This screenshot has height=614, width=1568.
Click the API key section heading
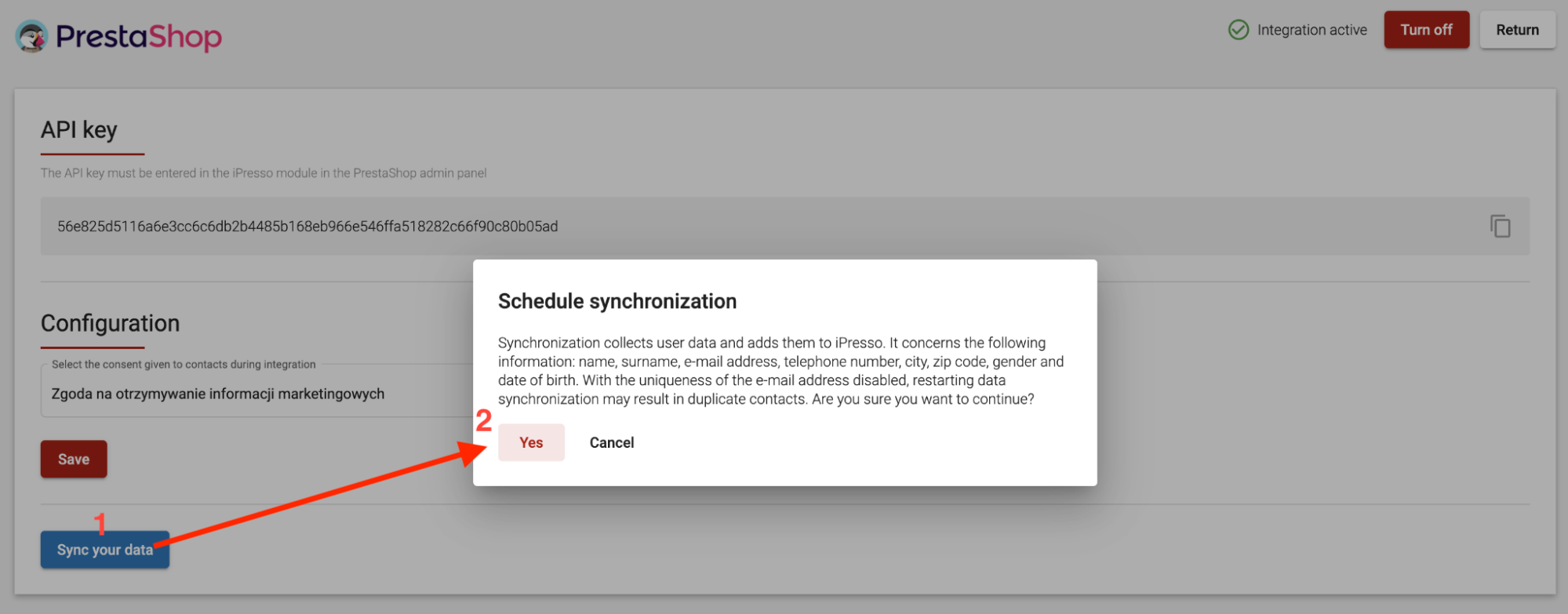tap(79, 129)
